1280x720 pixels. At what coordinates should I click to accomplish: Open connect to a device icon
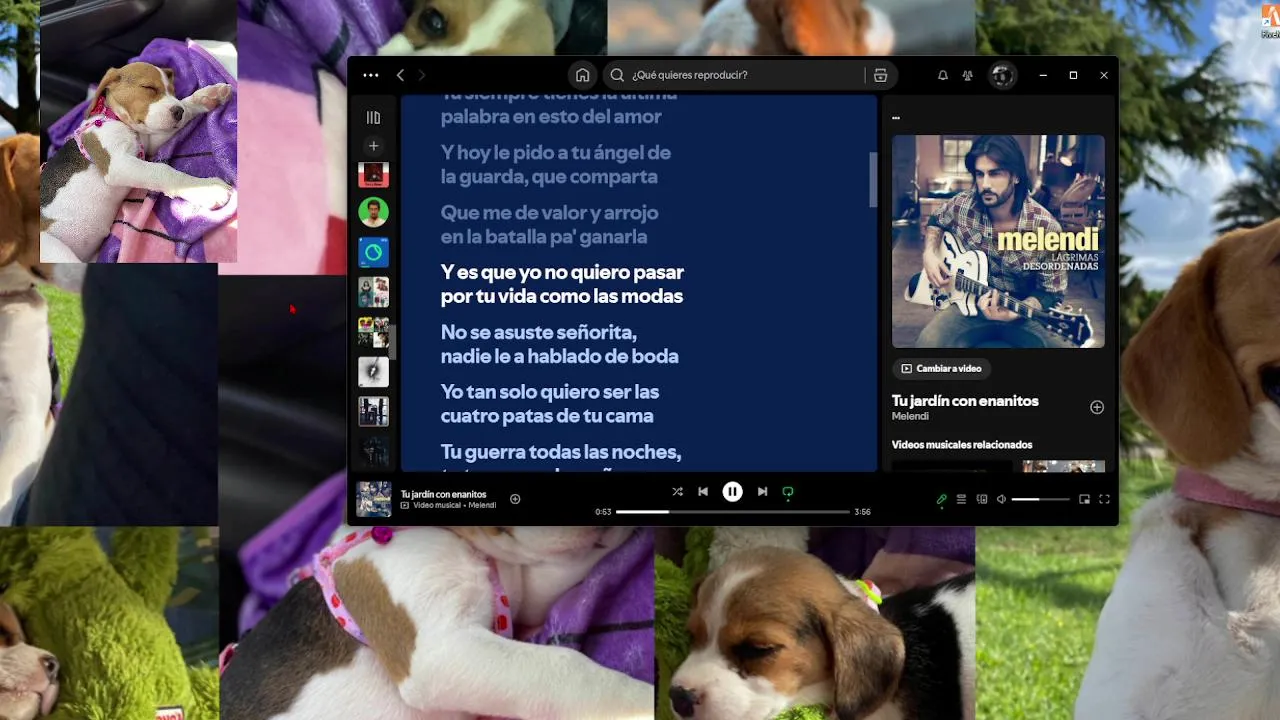(x=982, y=499)
